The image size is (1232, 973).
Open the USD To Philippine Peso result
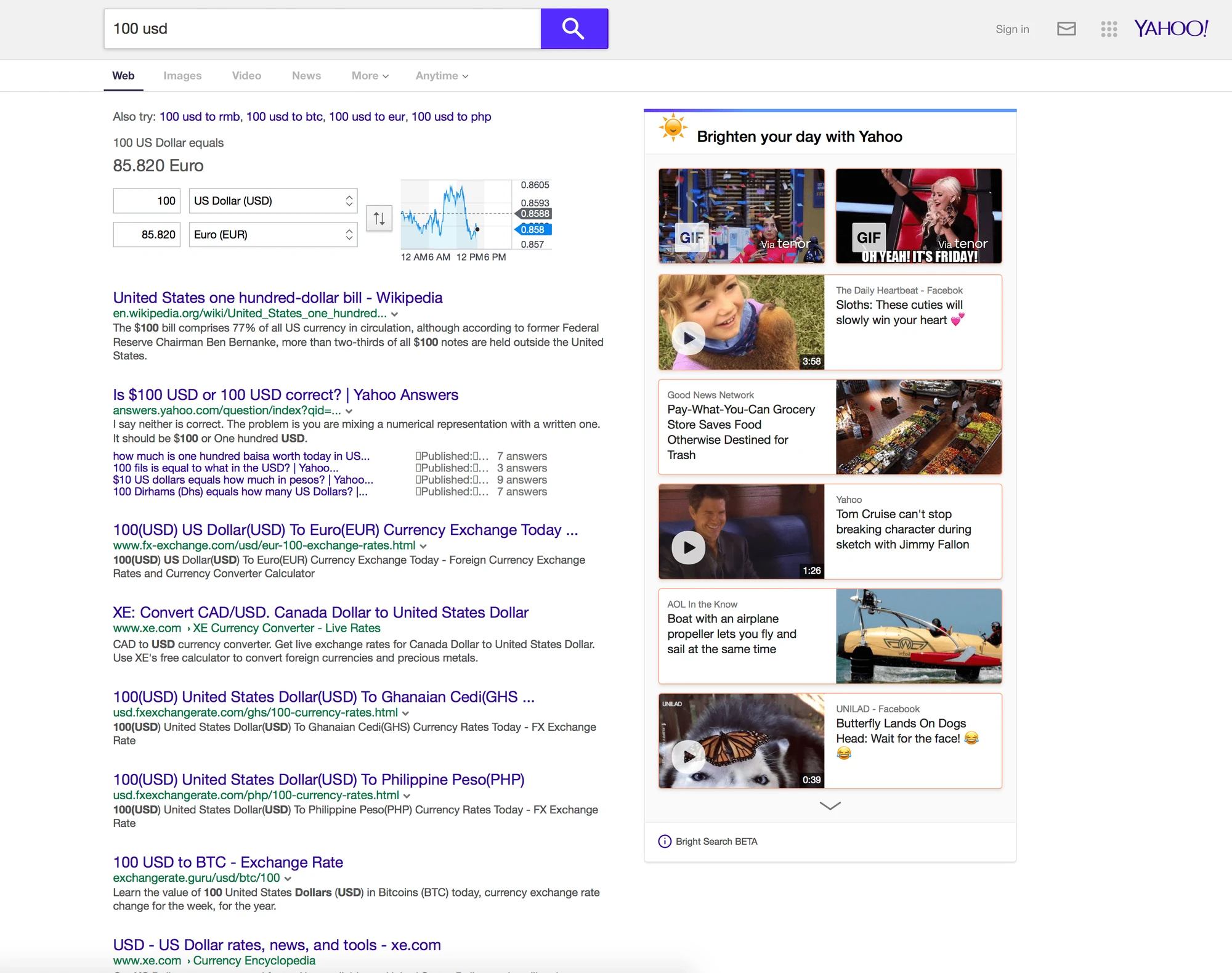click(318, 780)
